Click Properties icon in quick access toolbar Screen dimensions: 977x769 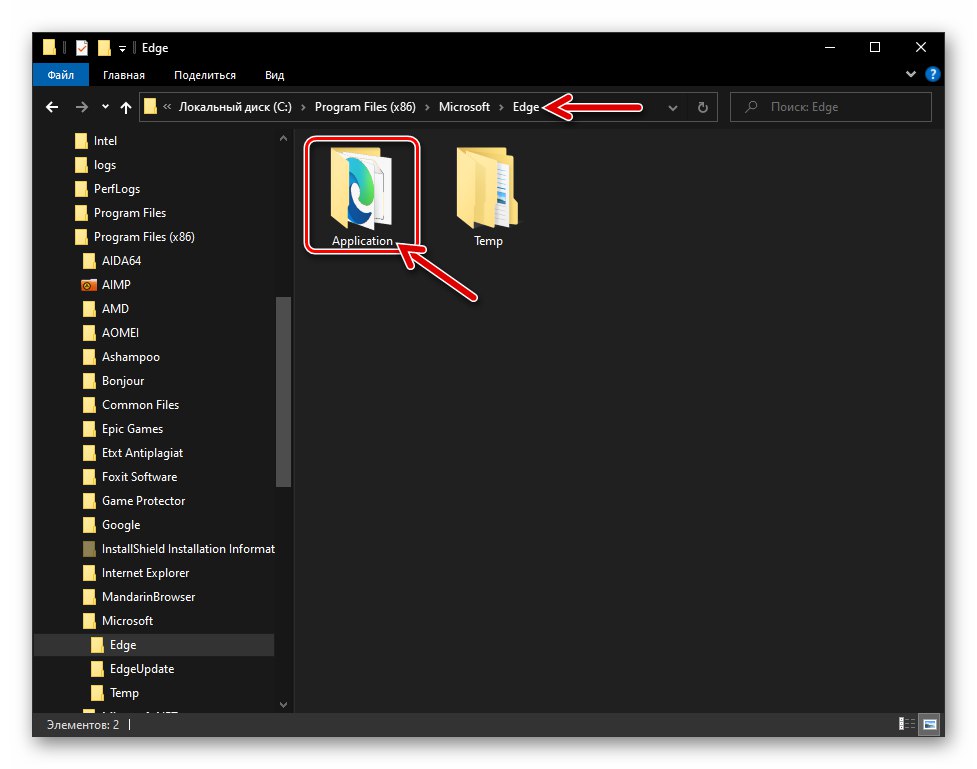[82, 47]
